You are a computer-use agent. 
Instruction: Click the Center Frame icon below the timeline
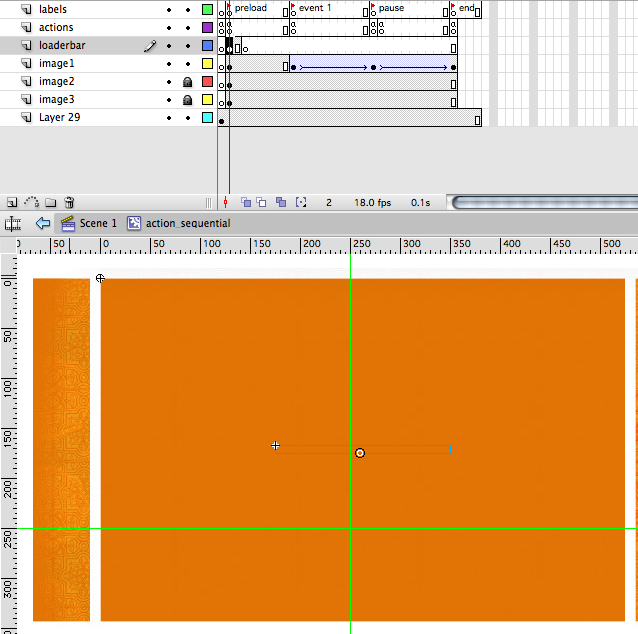point(225,202)
